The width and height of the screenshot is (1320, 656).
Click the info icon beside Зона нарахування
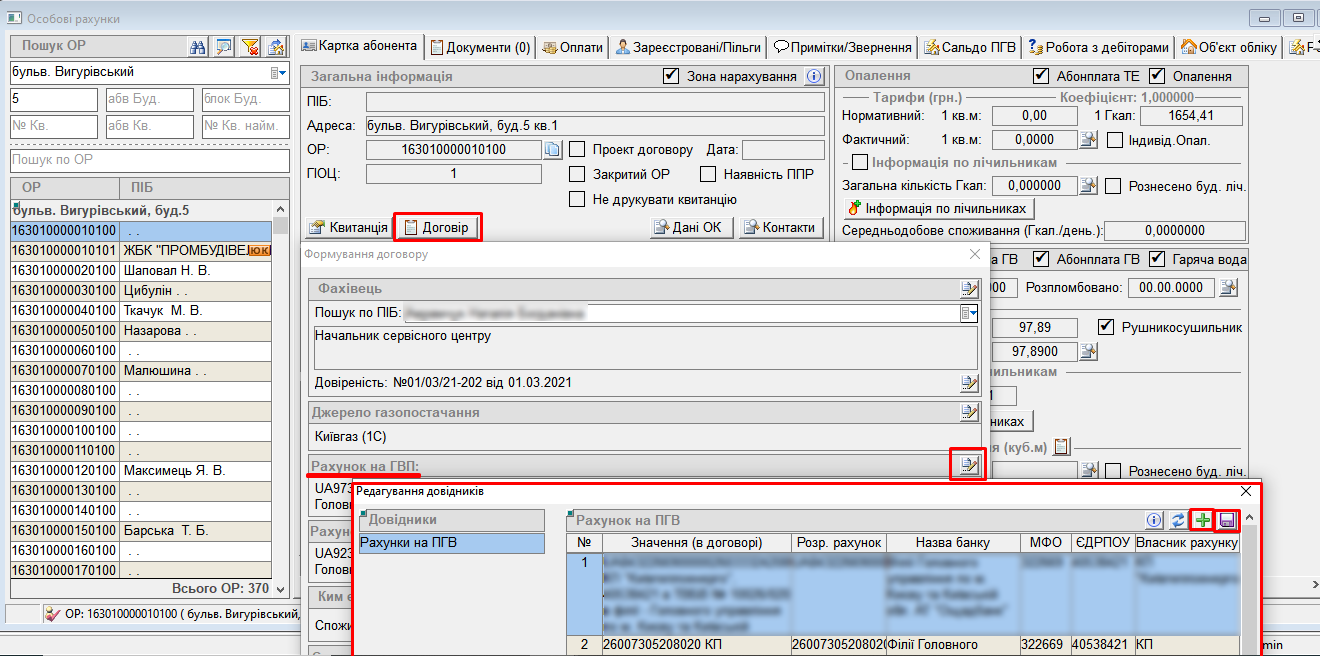[813, 76]
